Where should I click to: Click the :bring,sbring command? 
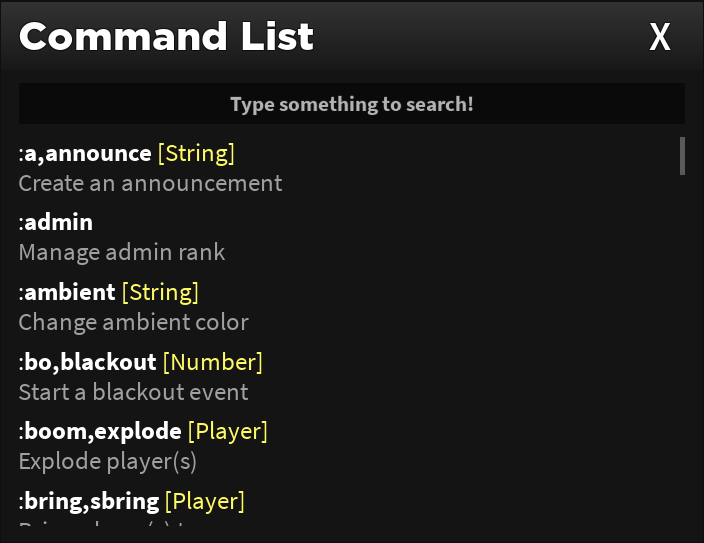coord(91,500)
